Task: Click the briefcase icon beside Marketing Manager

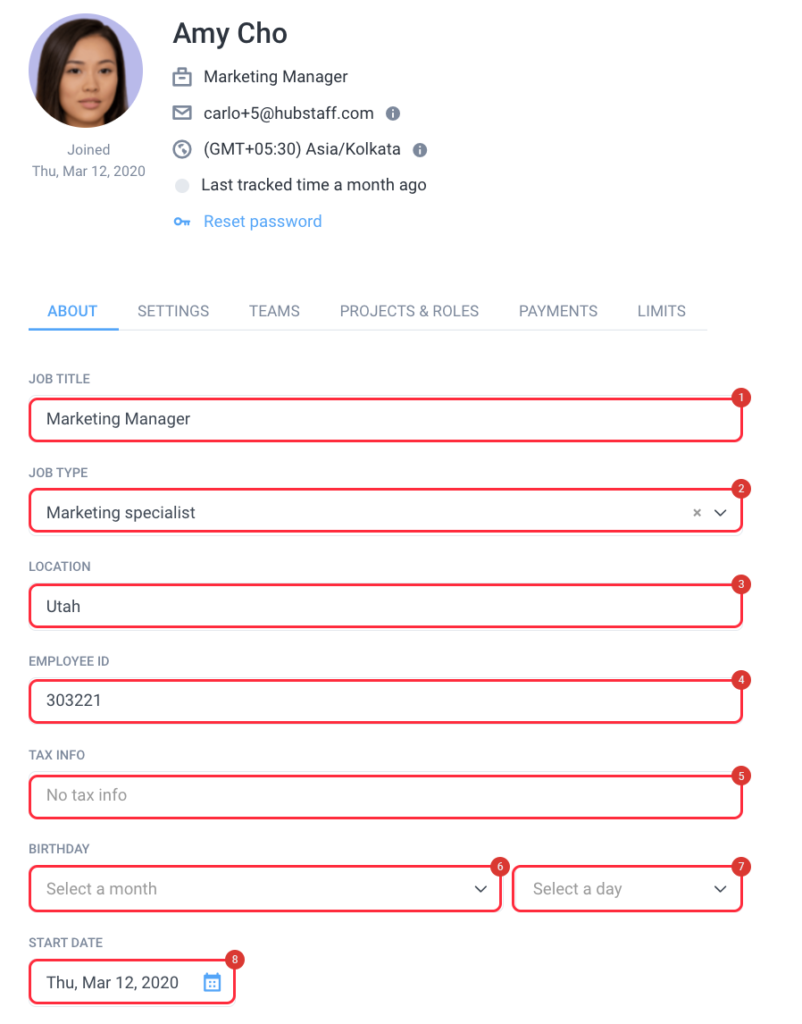Action: pyautogui.click(x=182, y=76)
